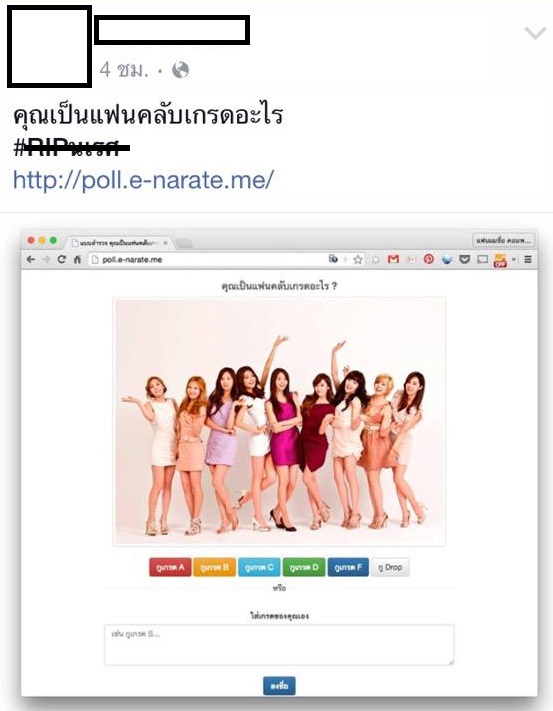Expand the post options chevron

click(535, 33)
